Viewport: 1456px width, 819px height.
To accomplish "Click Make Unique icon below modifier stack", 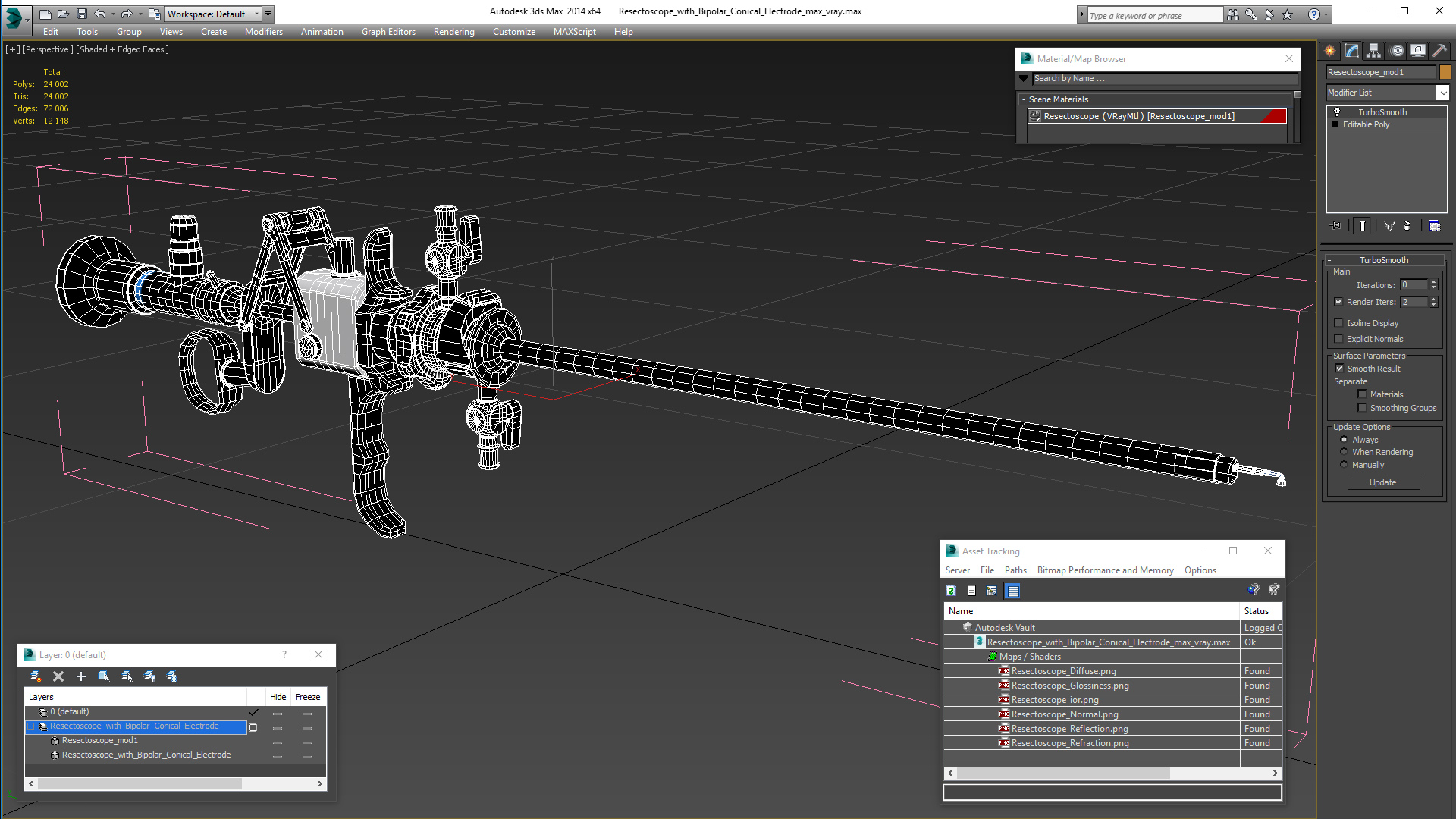I will pyautogui.click(x=1389, y=226).
